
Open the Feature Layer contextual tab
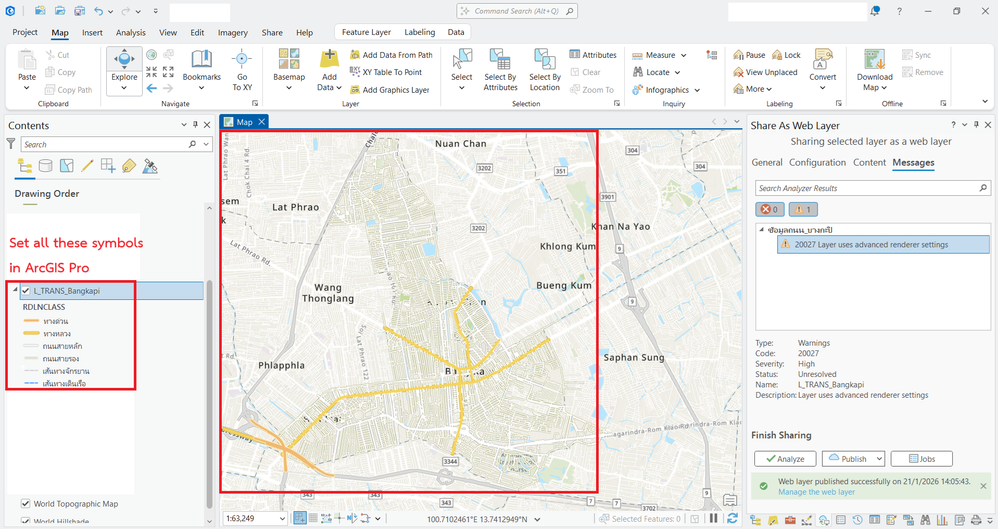(x=366, y=32)
